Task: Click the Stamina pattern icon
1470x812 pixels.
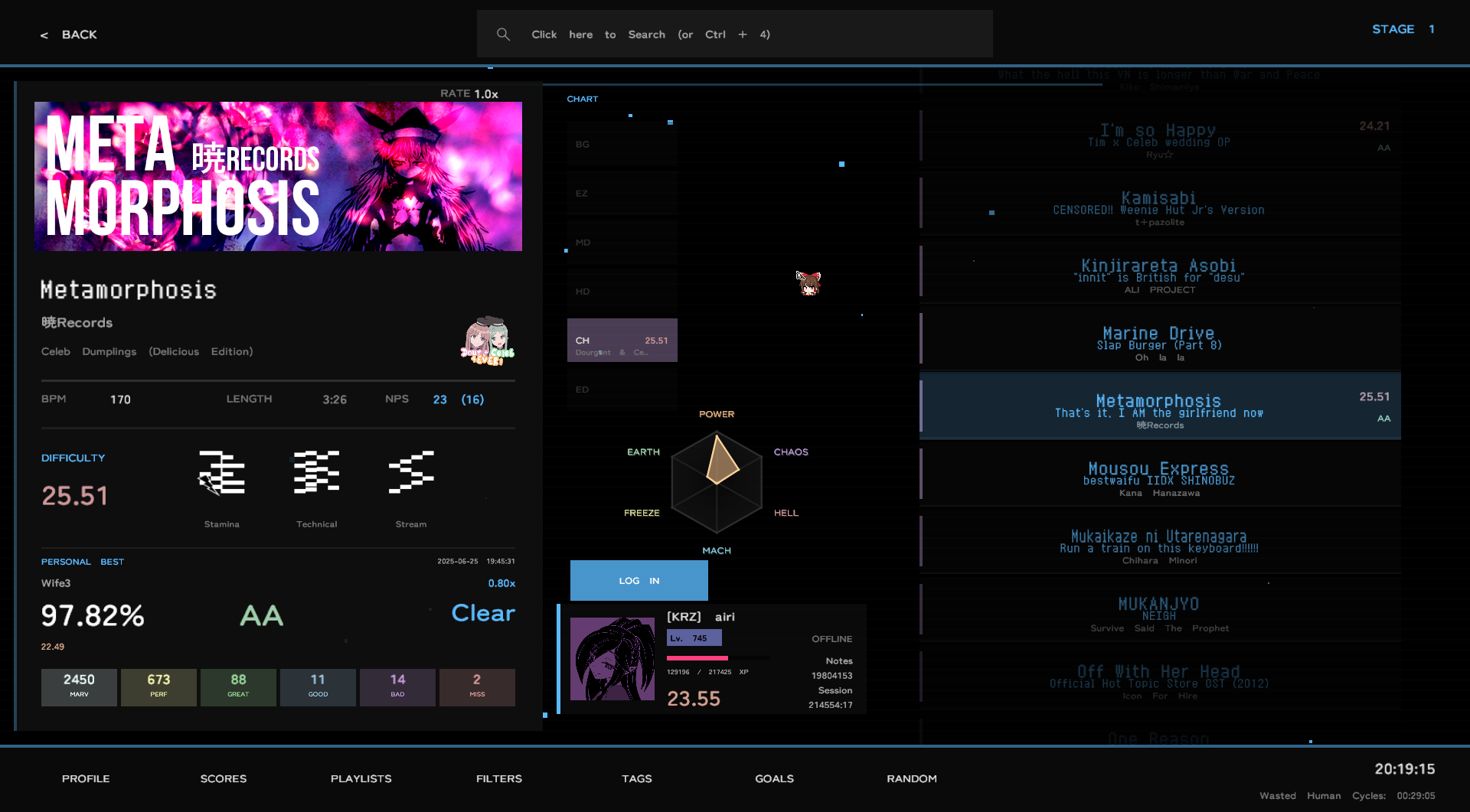Action: coord(221,472)
